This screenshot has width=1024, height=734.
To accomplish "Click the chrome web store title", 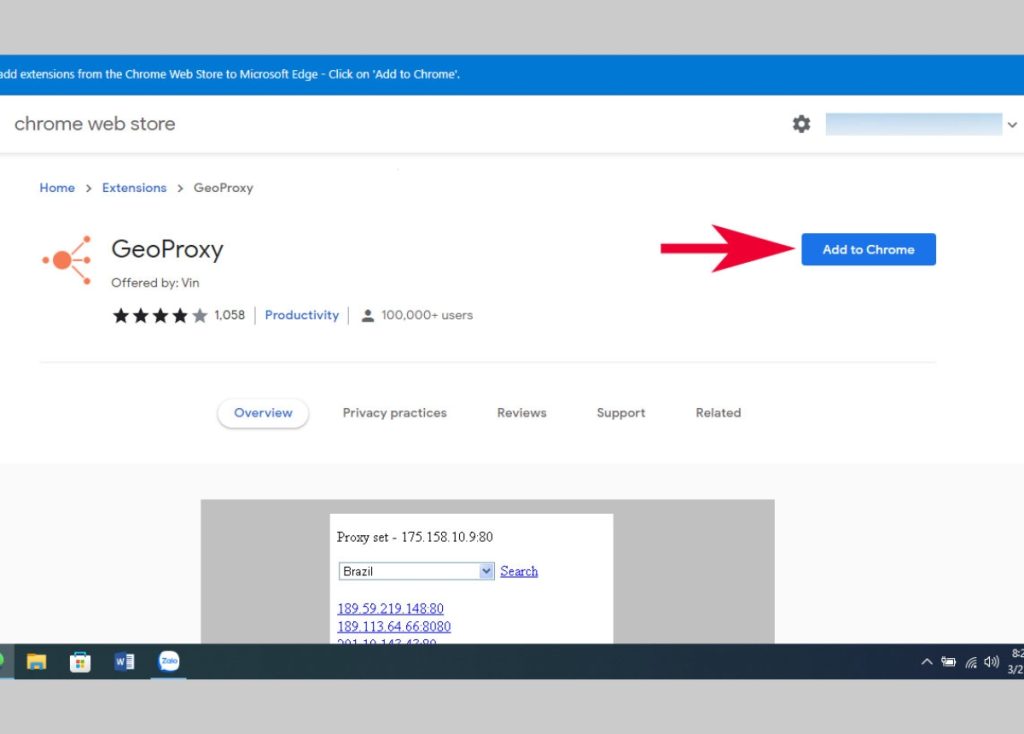I will pos(95,124).
